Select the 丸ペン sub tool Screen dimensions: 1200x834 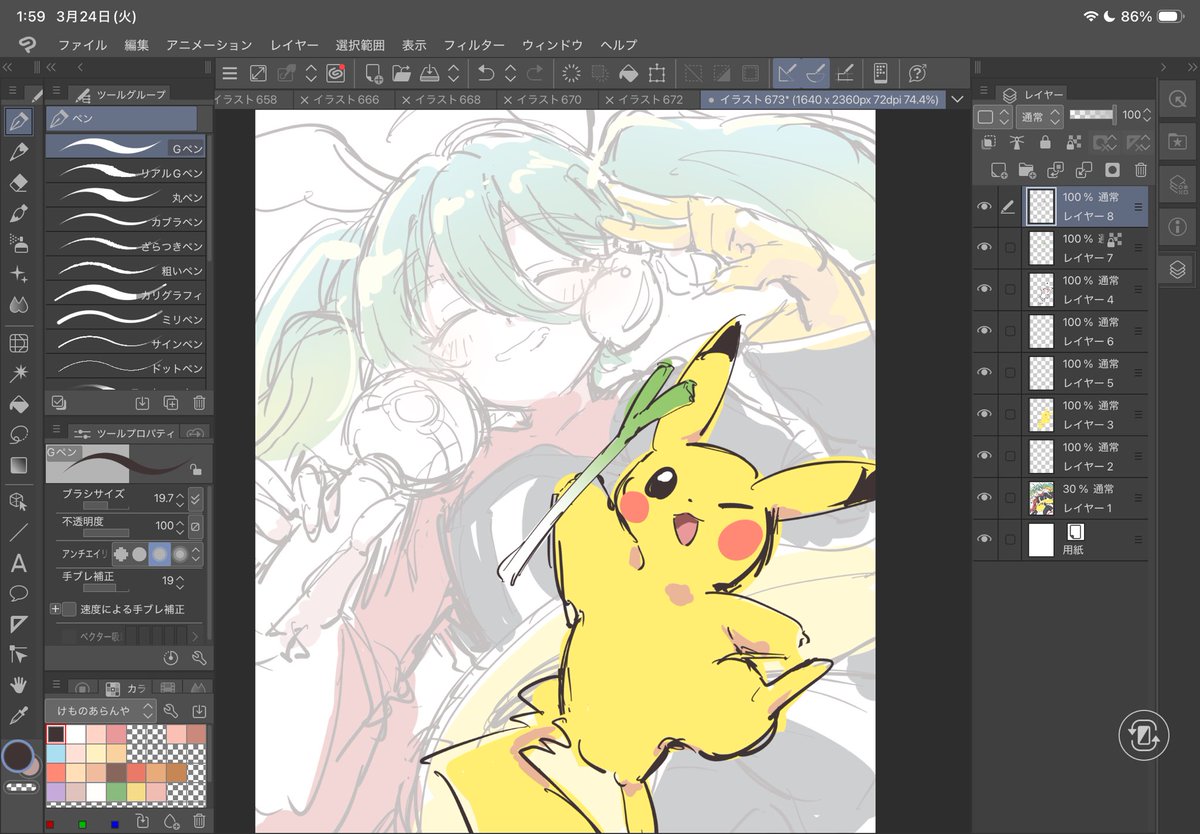(126, 196)
